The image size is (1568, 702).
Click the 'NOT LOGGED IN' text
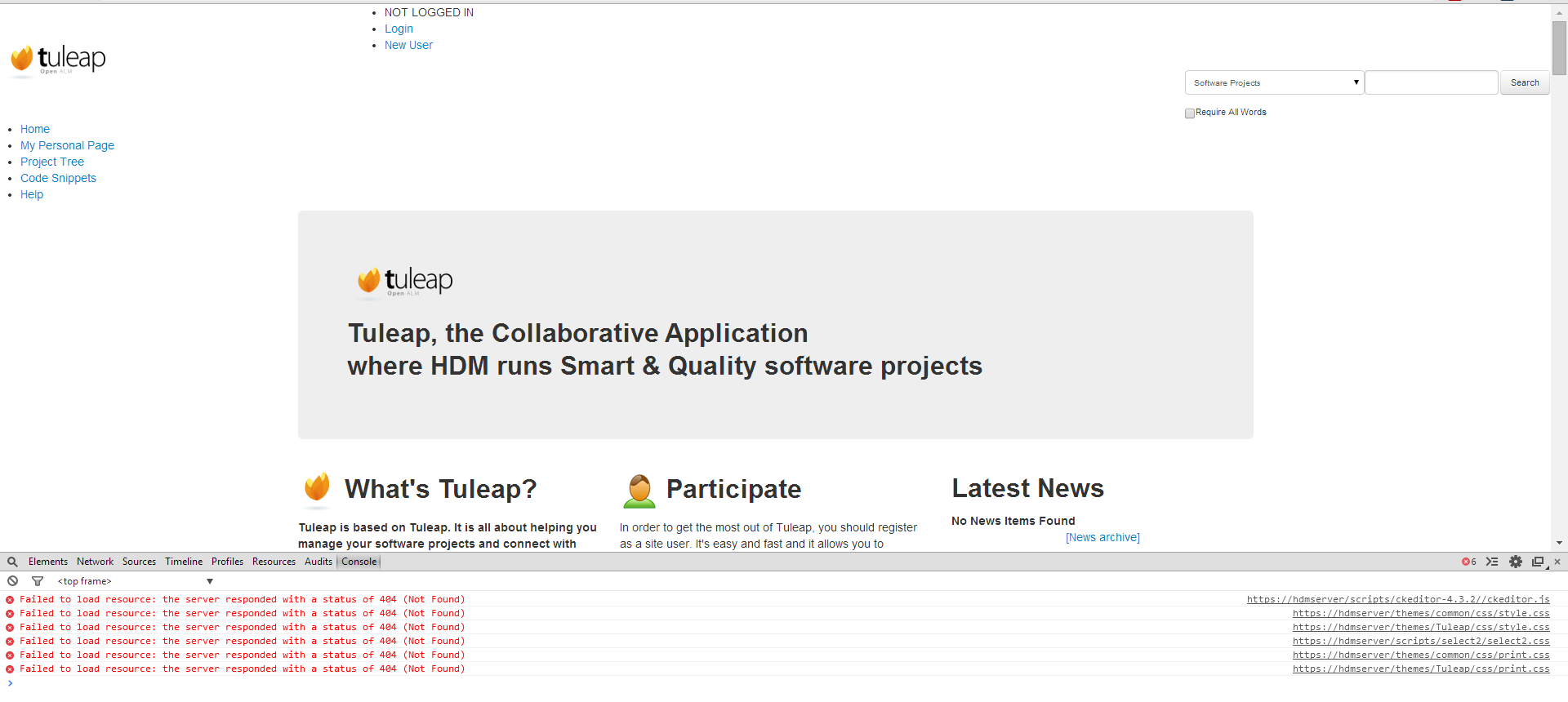point(429,12)
